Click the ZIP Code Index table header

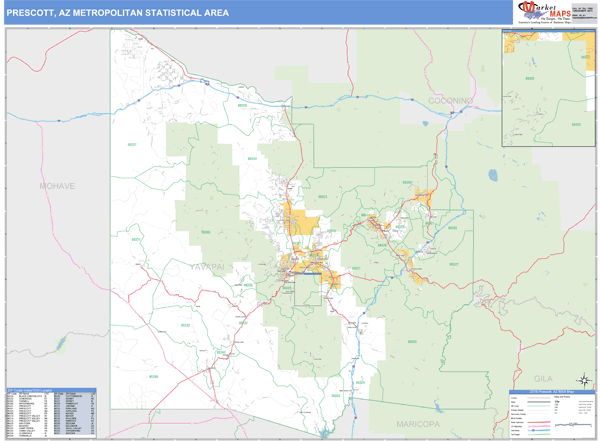pos(50,389)
